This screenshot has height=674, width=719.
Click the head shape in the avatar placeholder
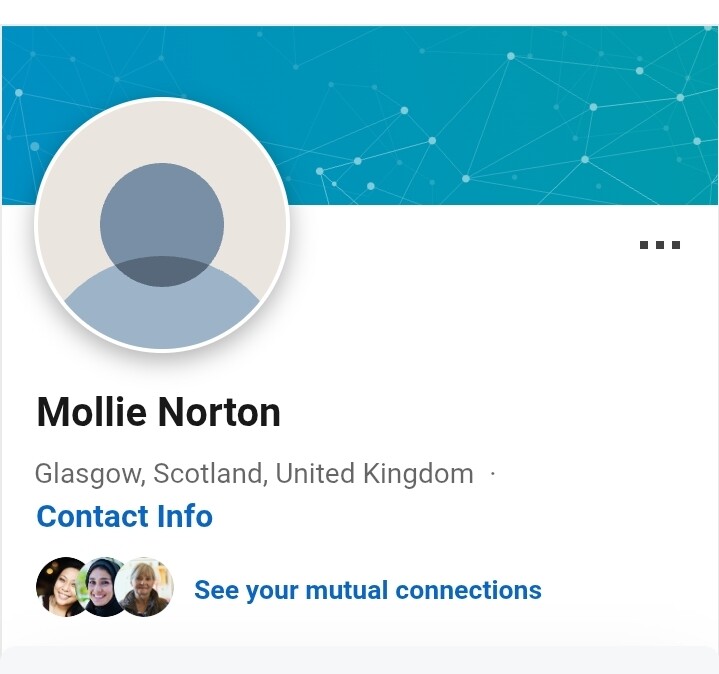tap(162, 220)
